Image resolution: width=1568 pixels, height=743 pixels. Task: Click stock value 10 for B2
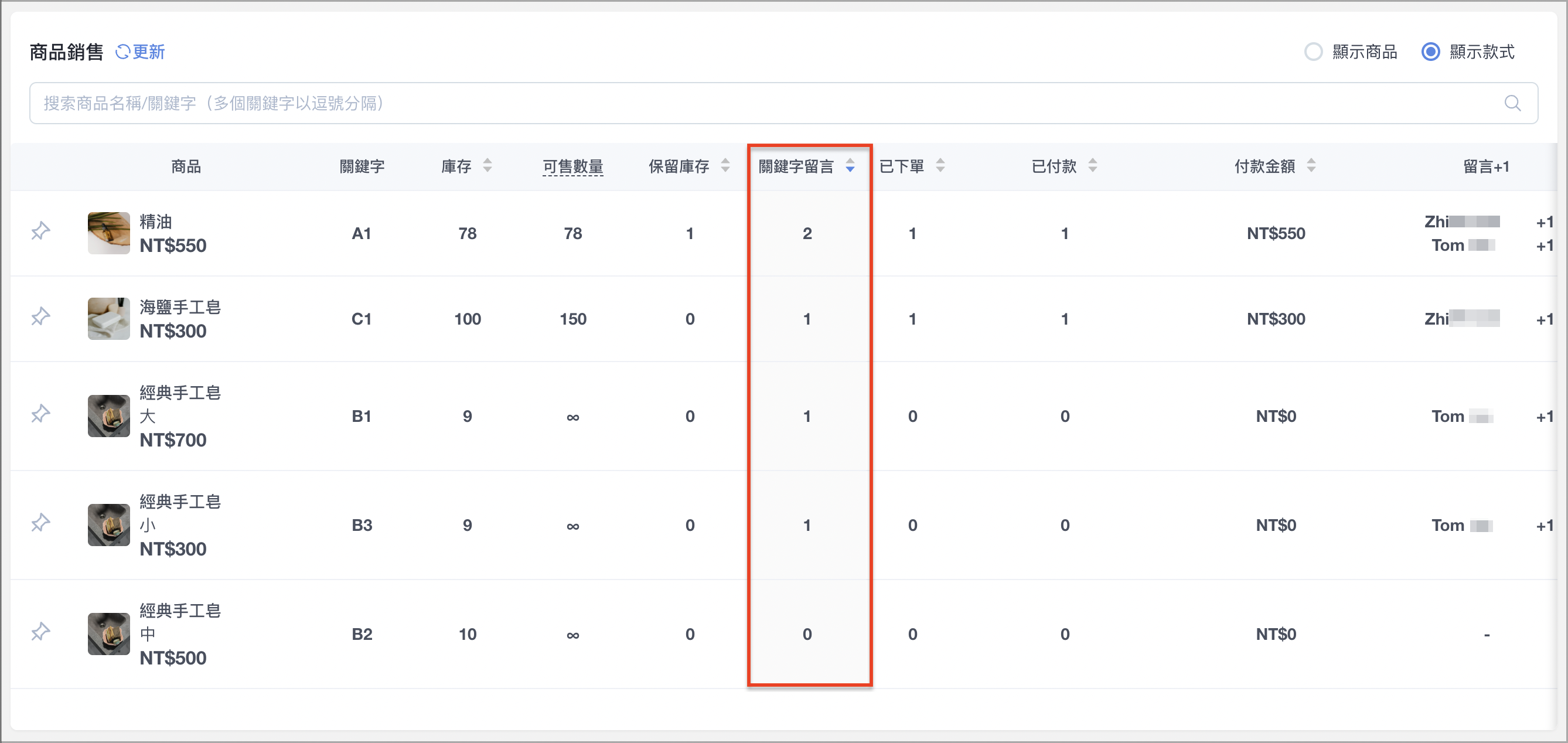tap(468, 634)
